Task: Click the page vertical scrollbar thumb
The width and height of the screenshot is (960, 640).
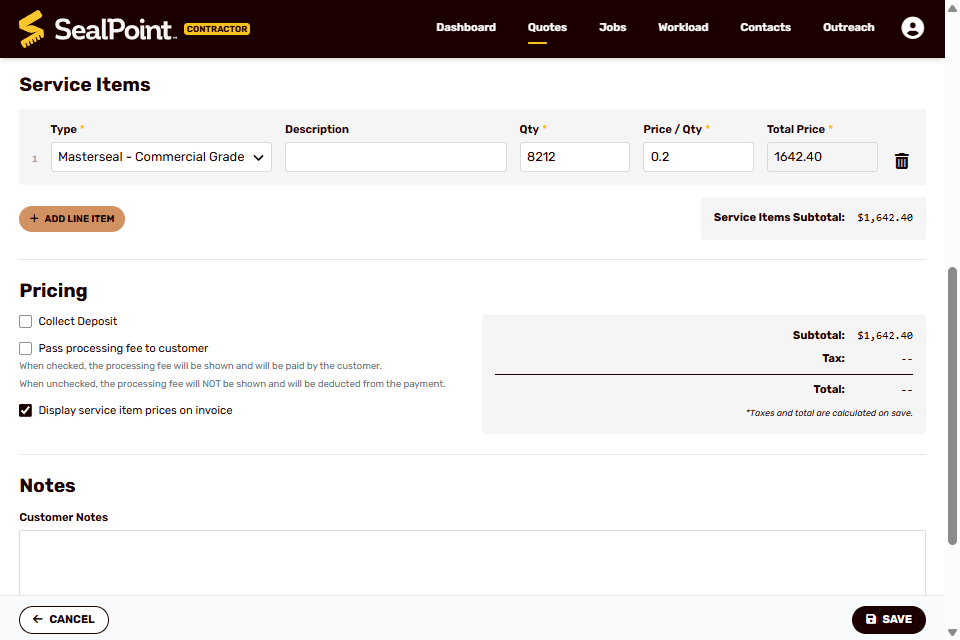Action: 952,405
